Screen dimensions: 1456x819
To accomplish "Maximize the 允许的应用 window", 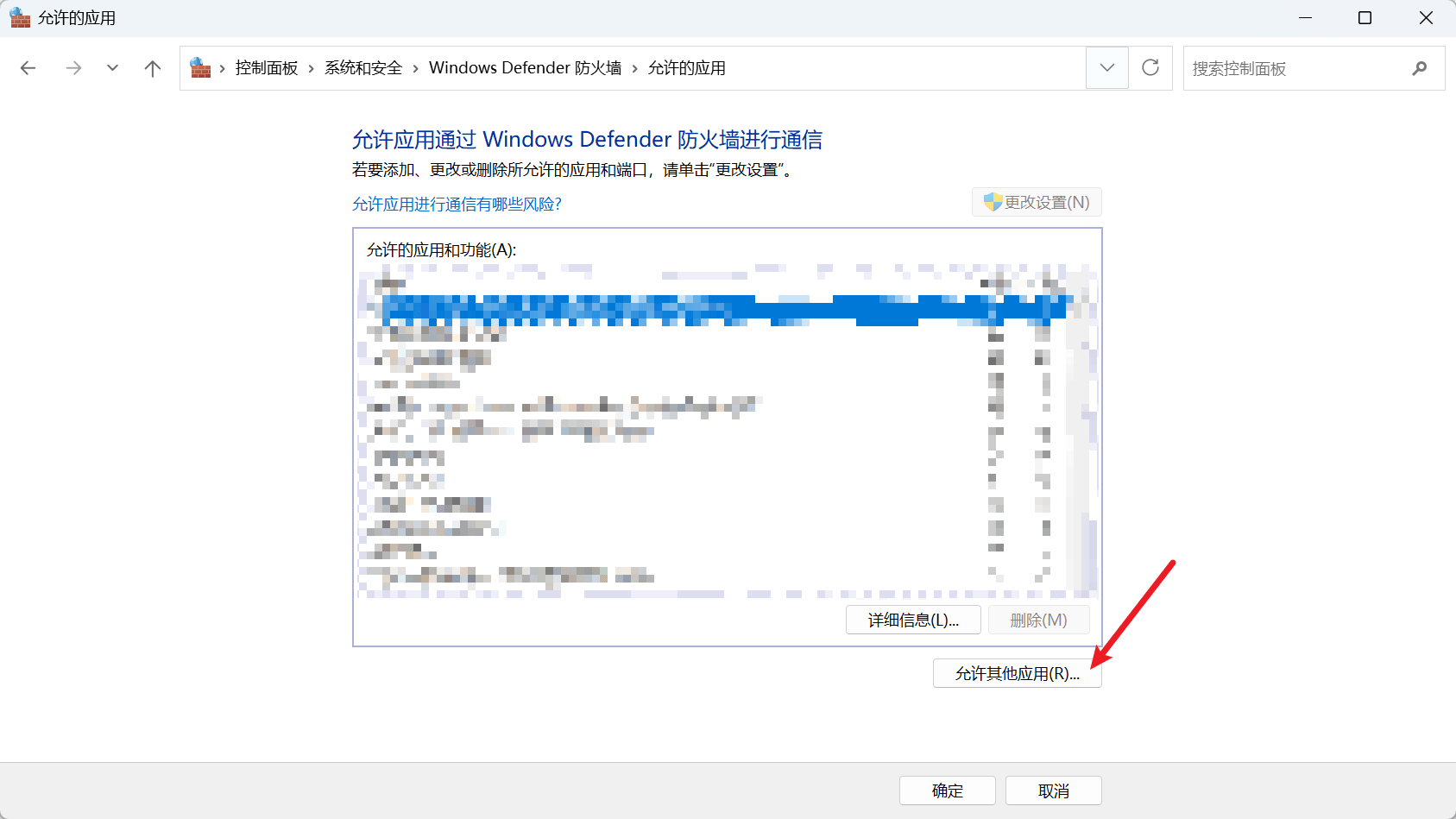I will point(1365,17).
